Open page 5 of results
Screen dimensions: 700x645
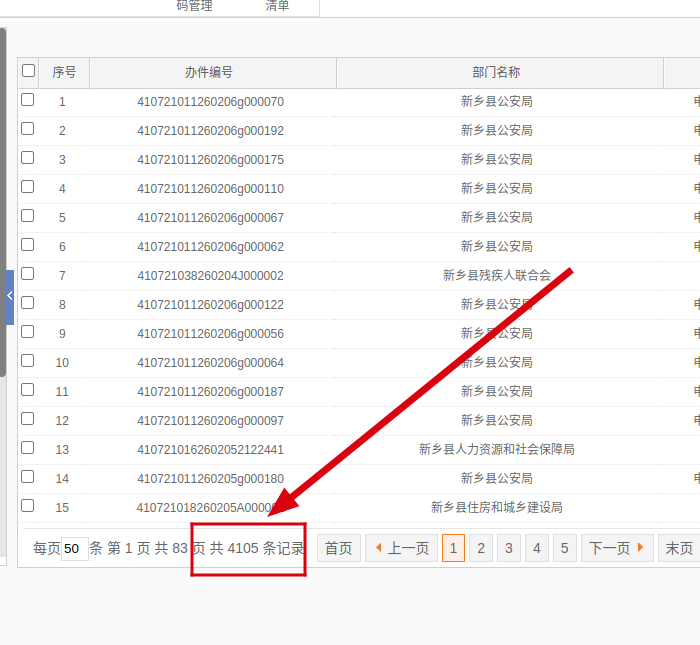tap(565, 548)
